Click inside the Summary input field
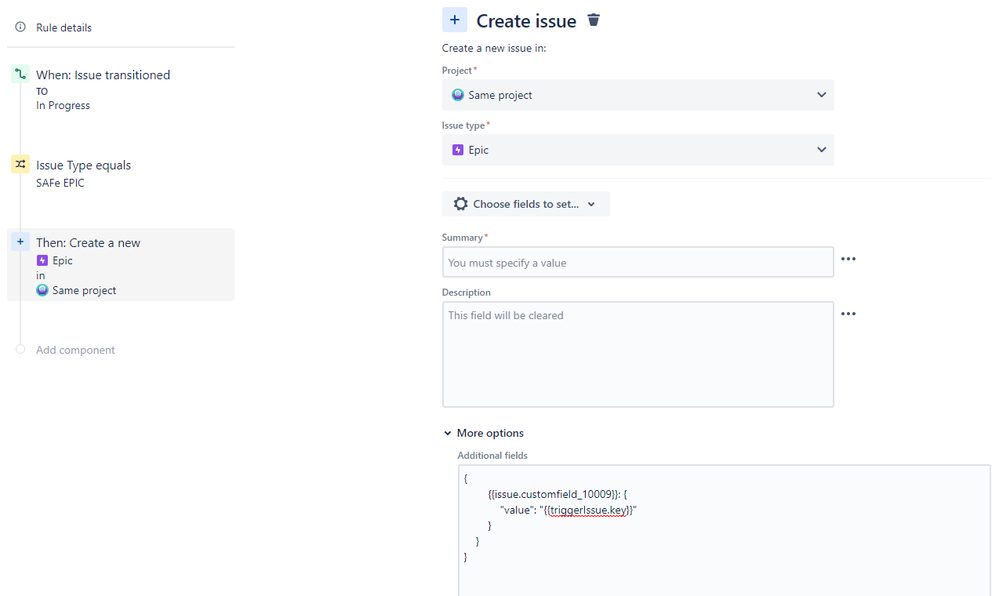The height and width of the screenshot is (596, 999). [x=636, y=259]
